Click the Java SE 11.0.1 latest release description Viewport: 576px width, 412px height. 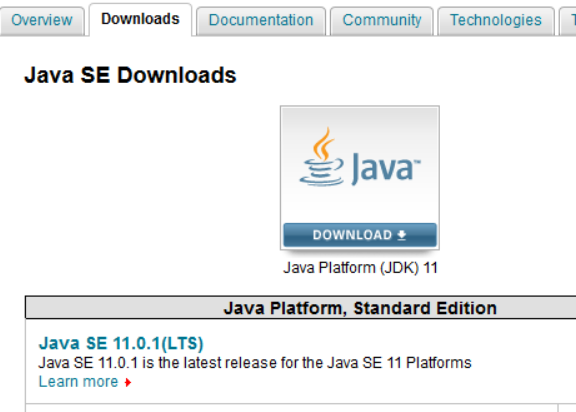click(255, 363)
